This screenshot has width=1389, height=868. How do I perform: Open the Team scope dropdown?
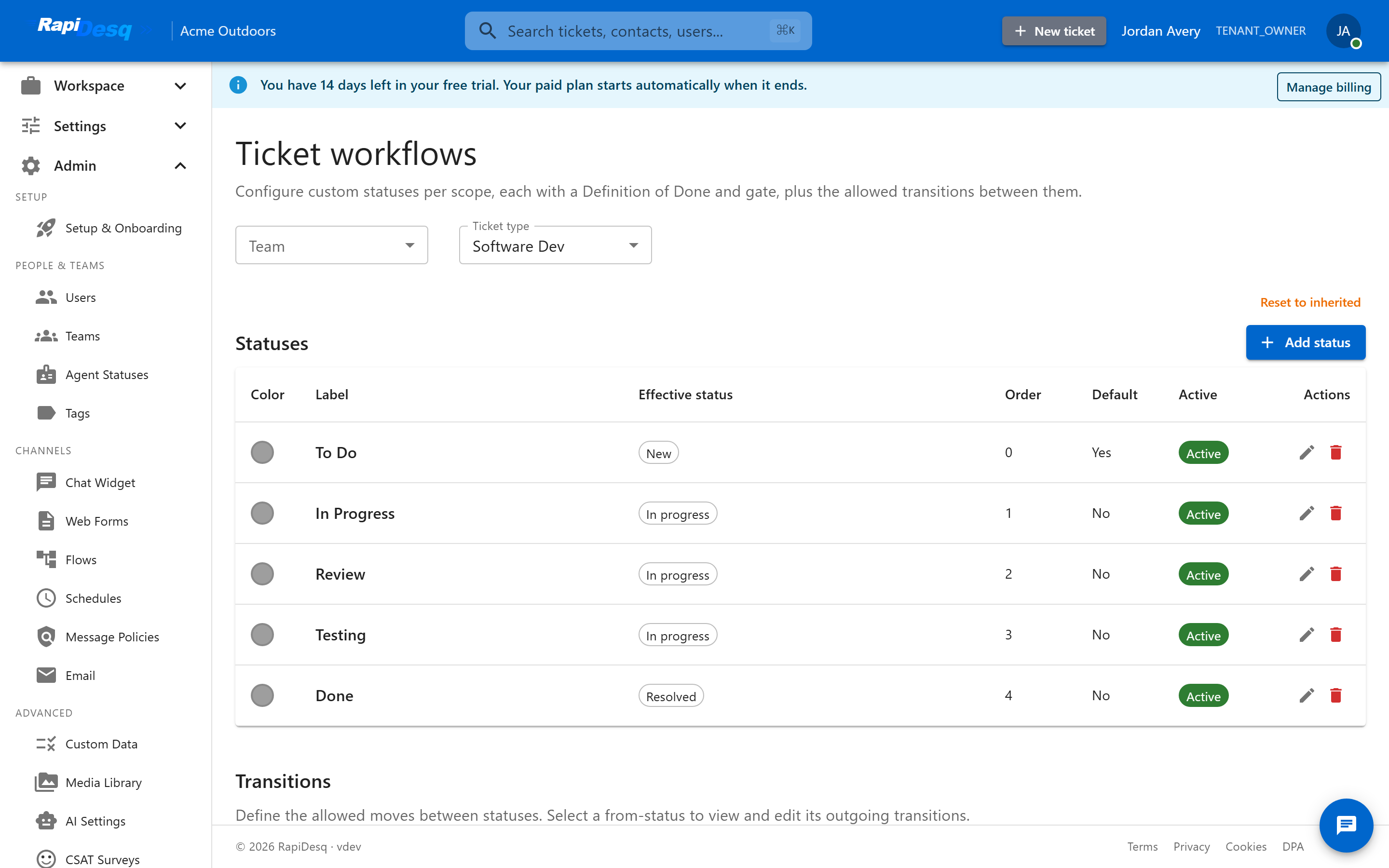point(331,245)
